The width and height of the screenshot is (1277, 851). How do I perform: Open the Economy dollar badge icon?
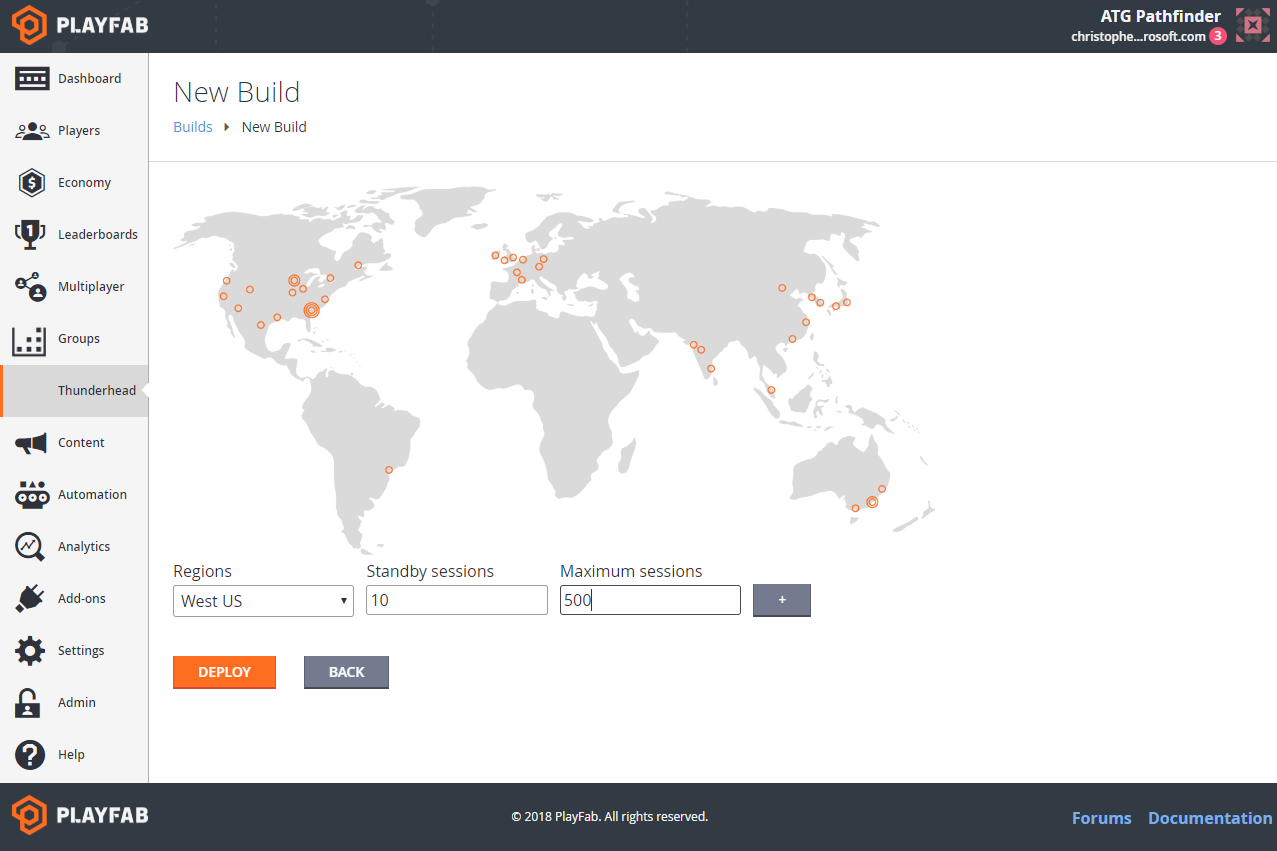(x=32, y=183)
